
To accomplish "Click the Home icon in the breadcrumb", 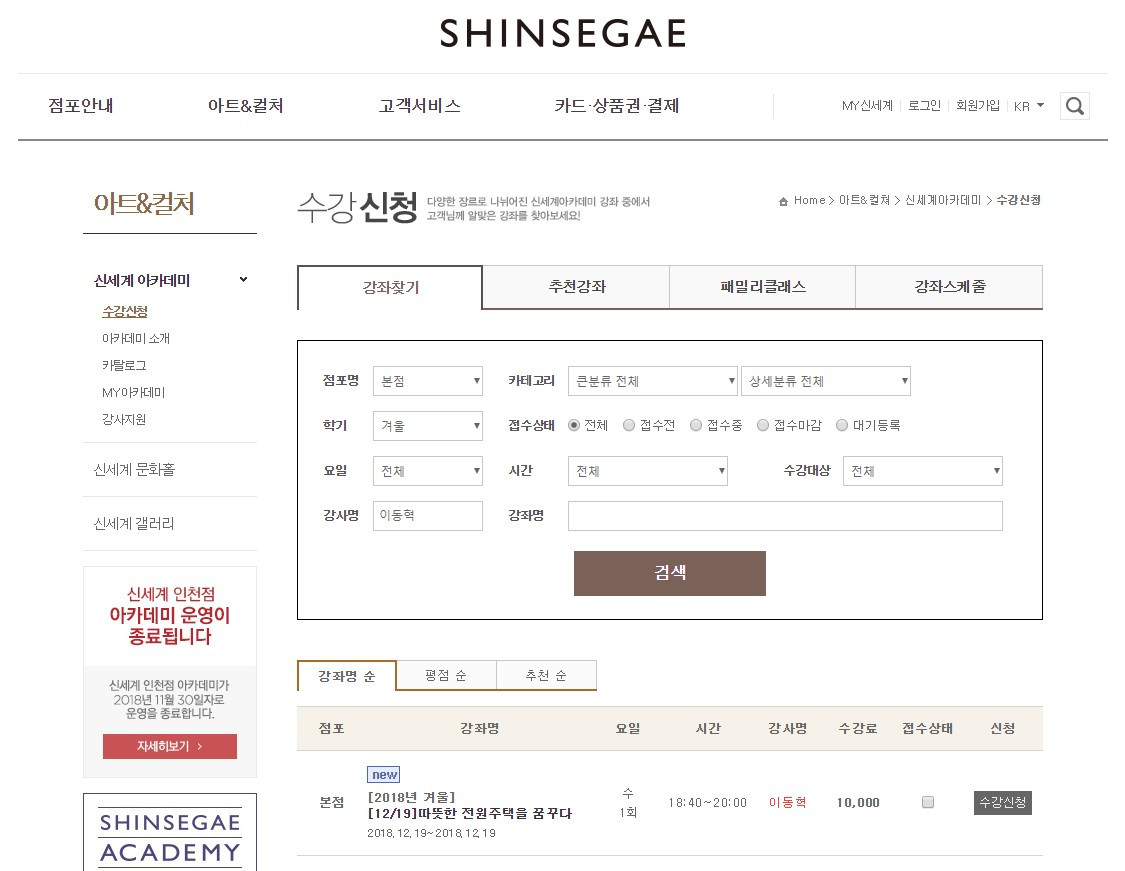I will 783,200.
